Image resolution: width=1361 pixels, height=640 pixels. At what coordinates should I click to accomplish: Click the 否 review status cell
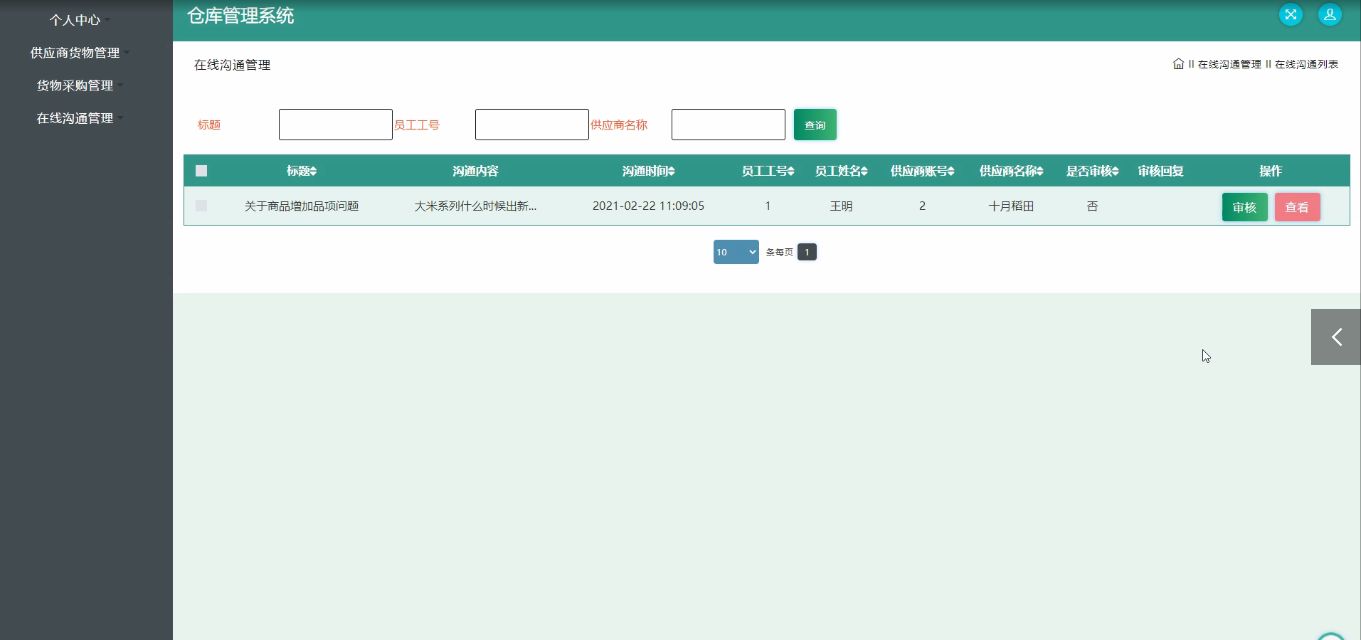(1092, 207)
